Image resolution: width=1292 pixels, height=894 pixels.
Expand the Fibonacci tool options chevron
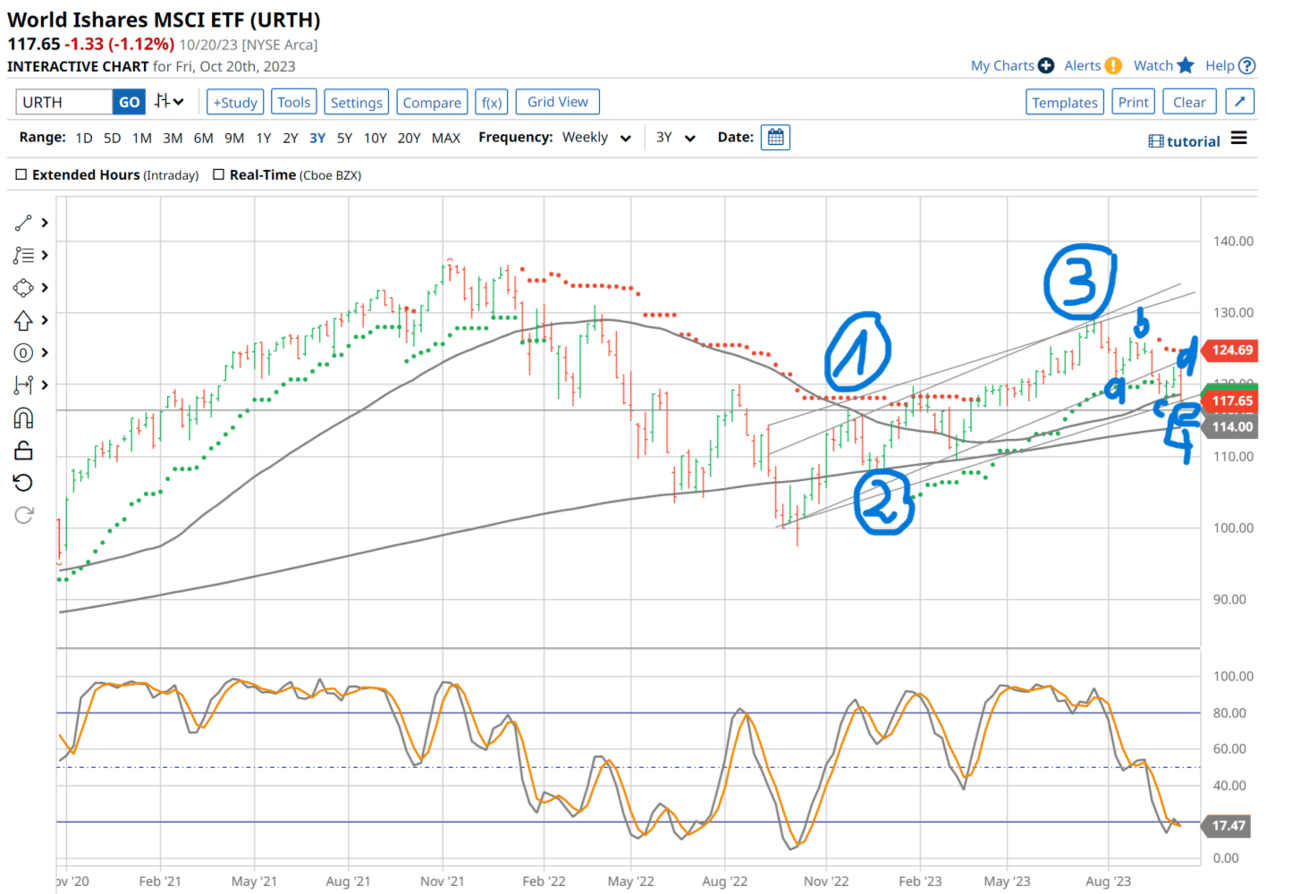44,255
